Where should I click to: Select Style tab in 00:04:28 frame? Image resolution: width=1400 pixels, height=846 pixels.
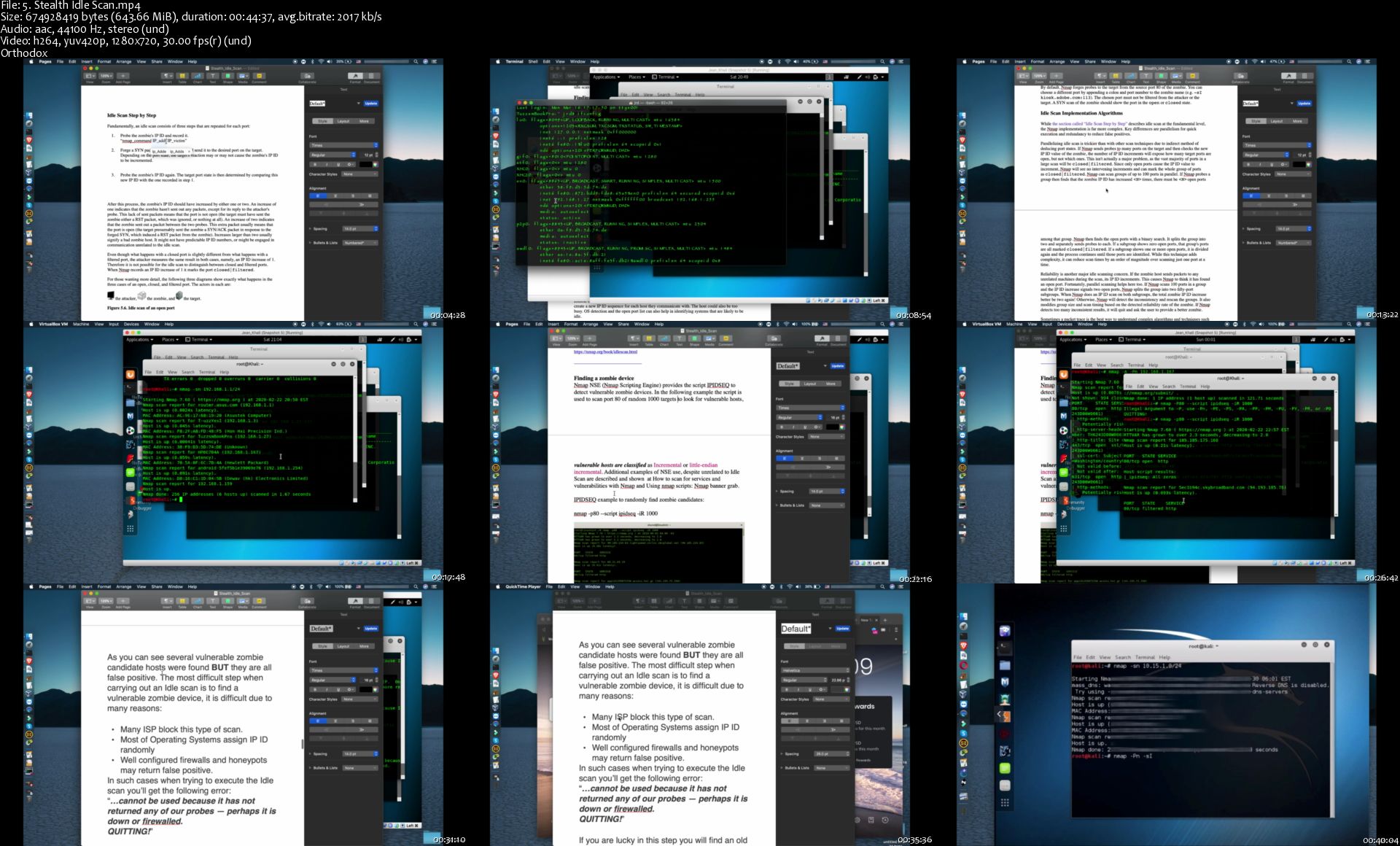[x=322, y=121]
